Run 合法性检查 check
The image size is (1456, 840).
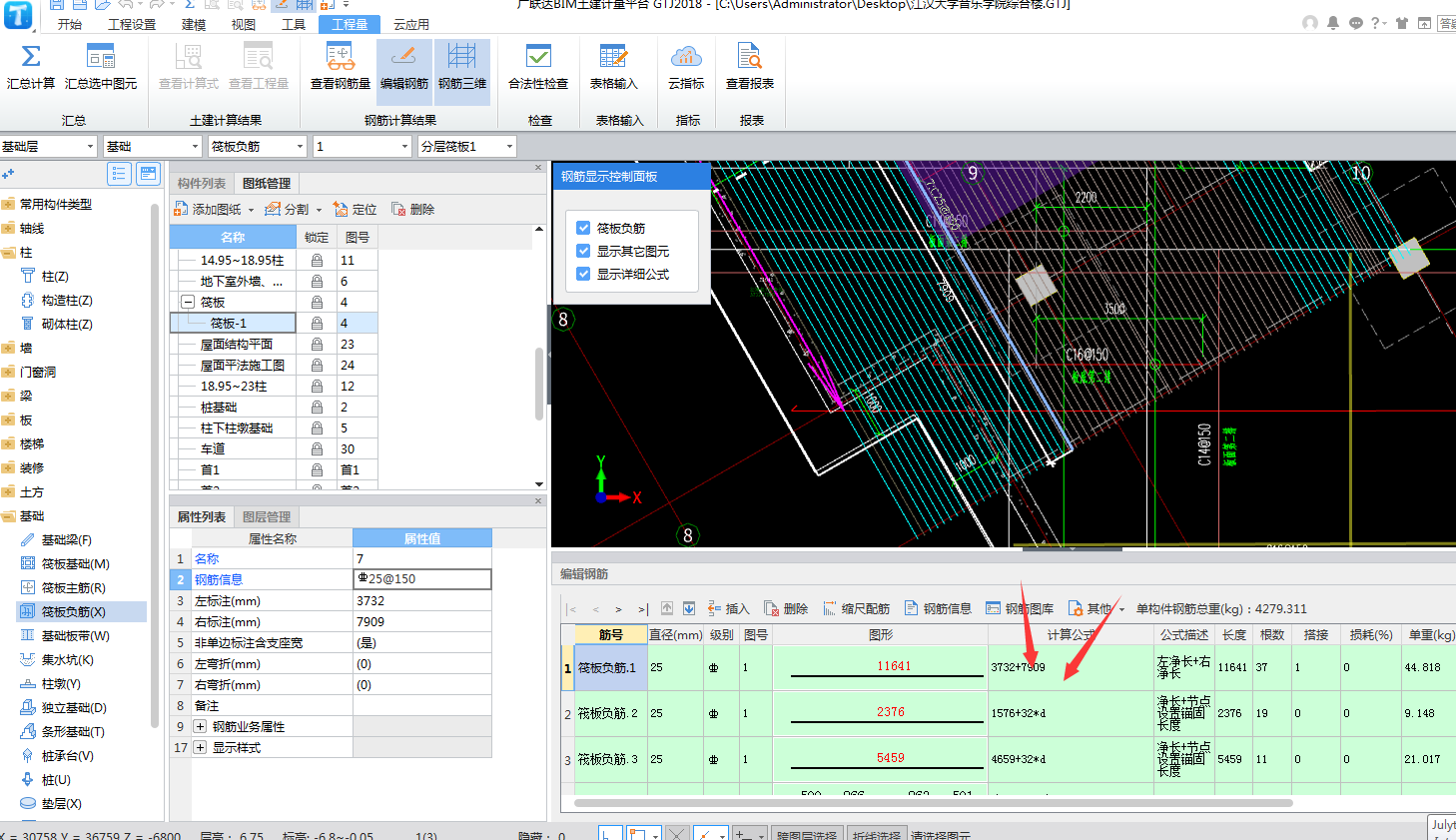[x=538, y=67]
